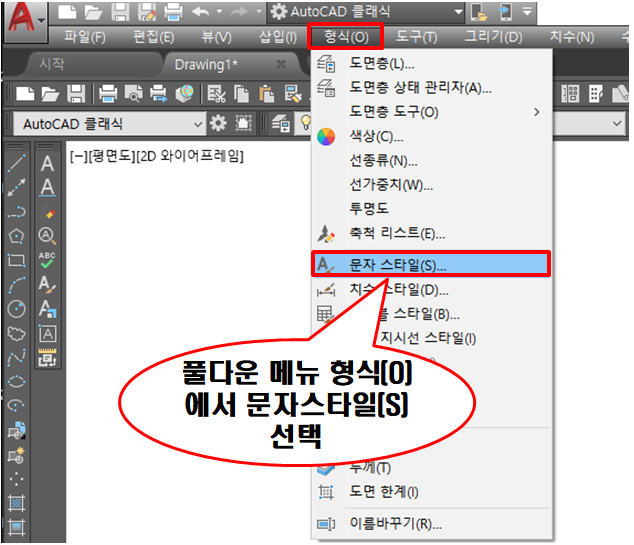Click the Redo arrow in the quick access toolbar

point(240,12)
